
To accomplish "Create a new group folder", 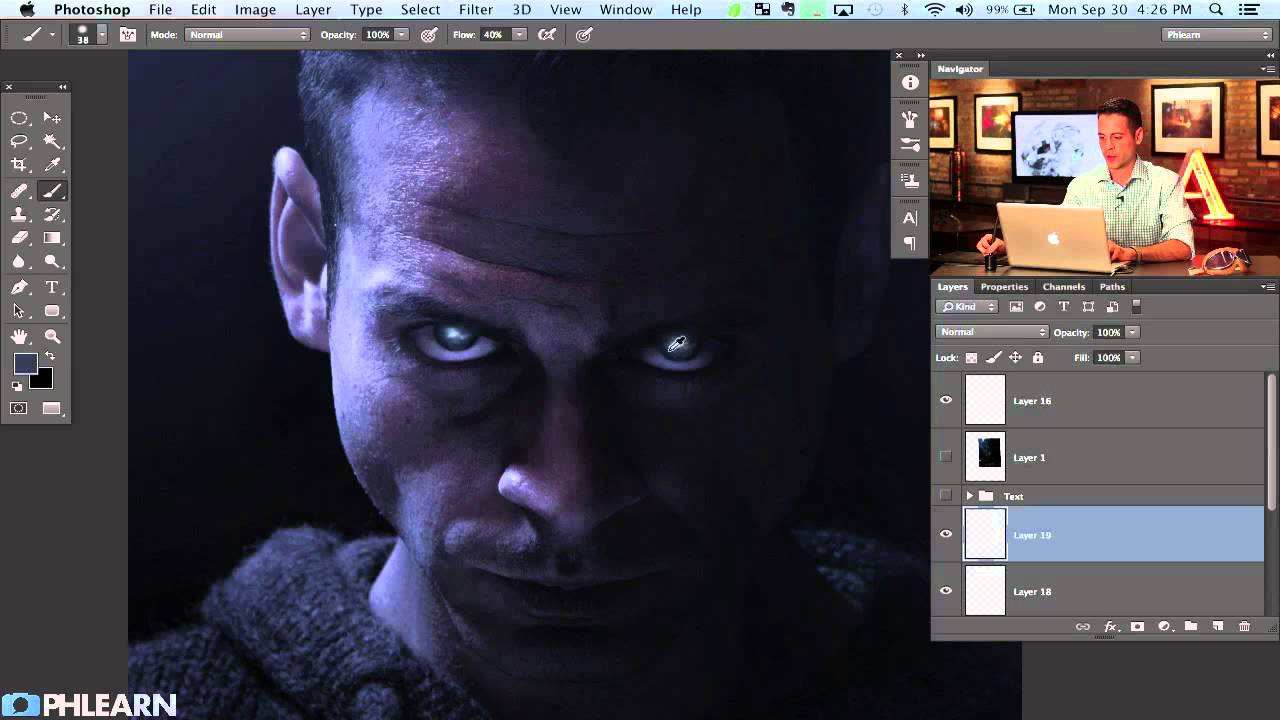I will point(1191,627).
